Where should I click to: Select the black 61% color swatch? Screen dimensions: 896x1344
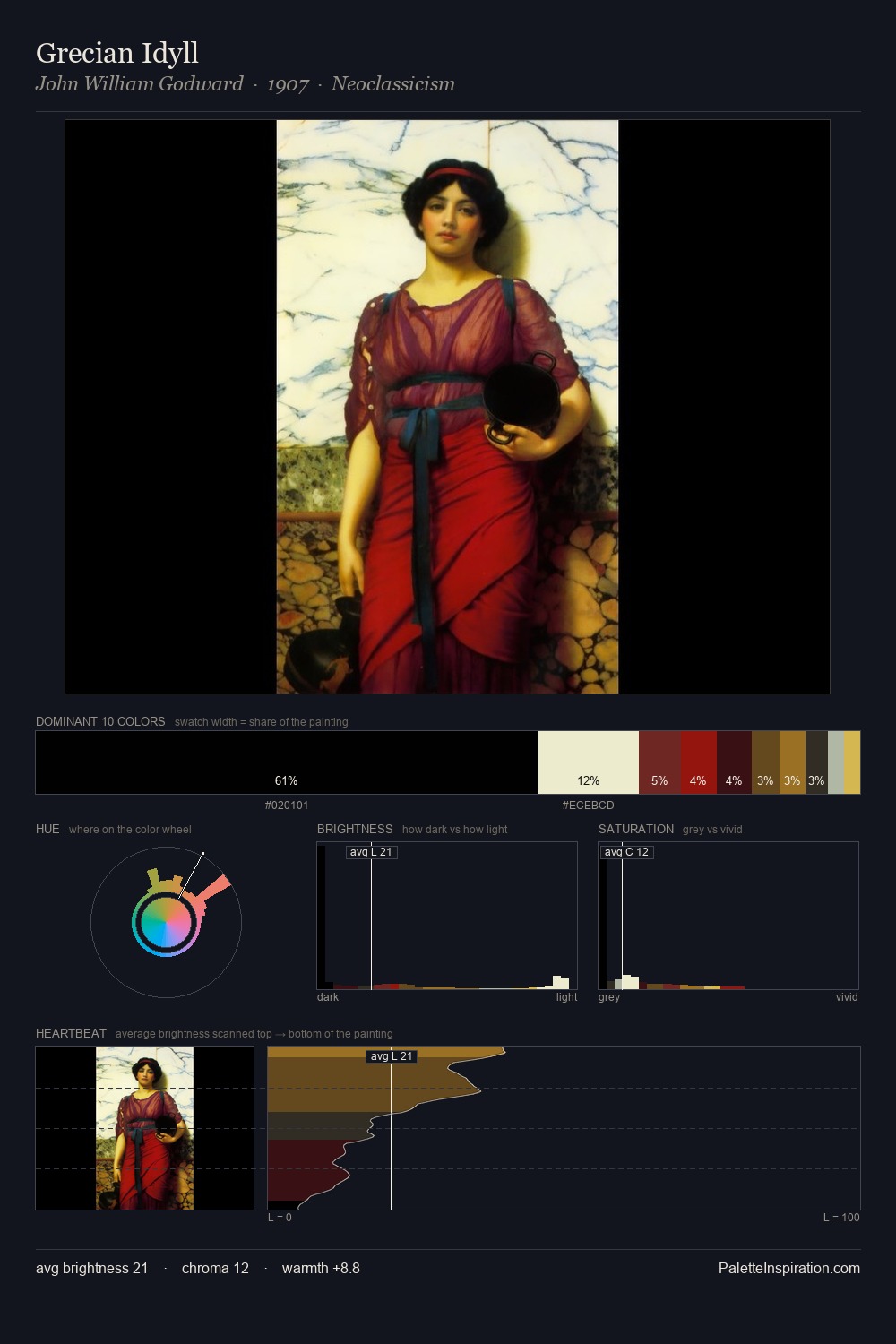pos(287,762)
